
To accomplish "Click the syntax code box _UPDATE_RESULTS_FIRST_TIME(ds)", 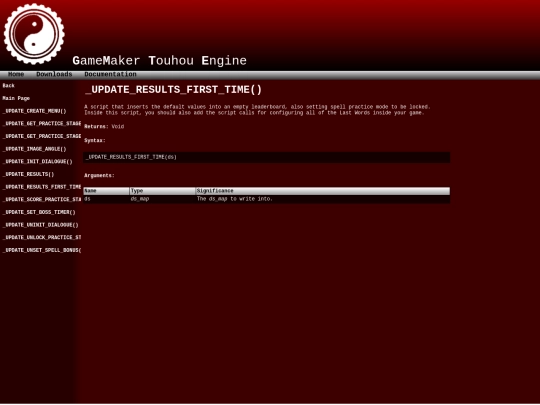I will tap(267, 157).
